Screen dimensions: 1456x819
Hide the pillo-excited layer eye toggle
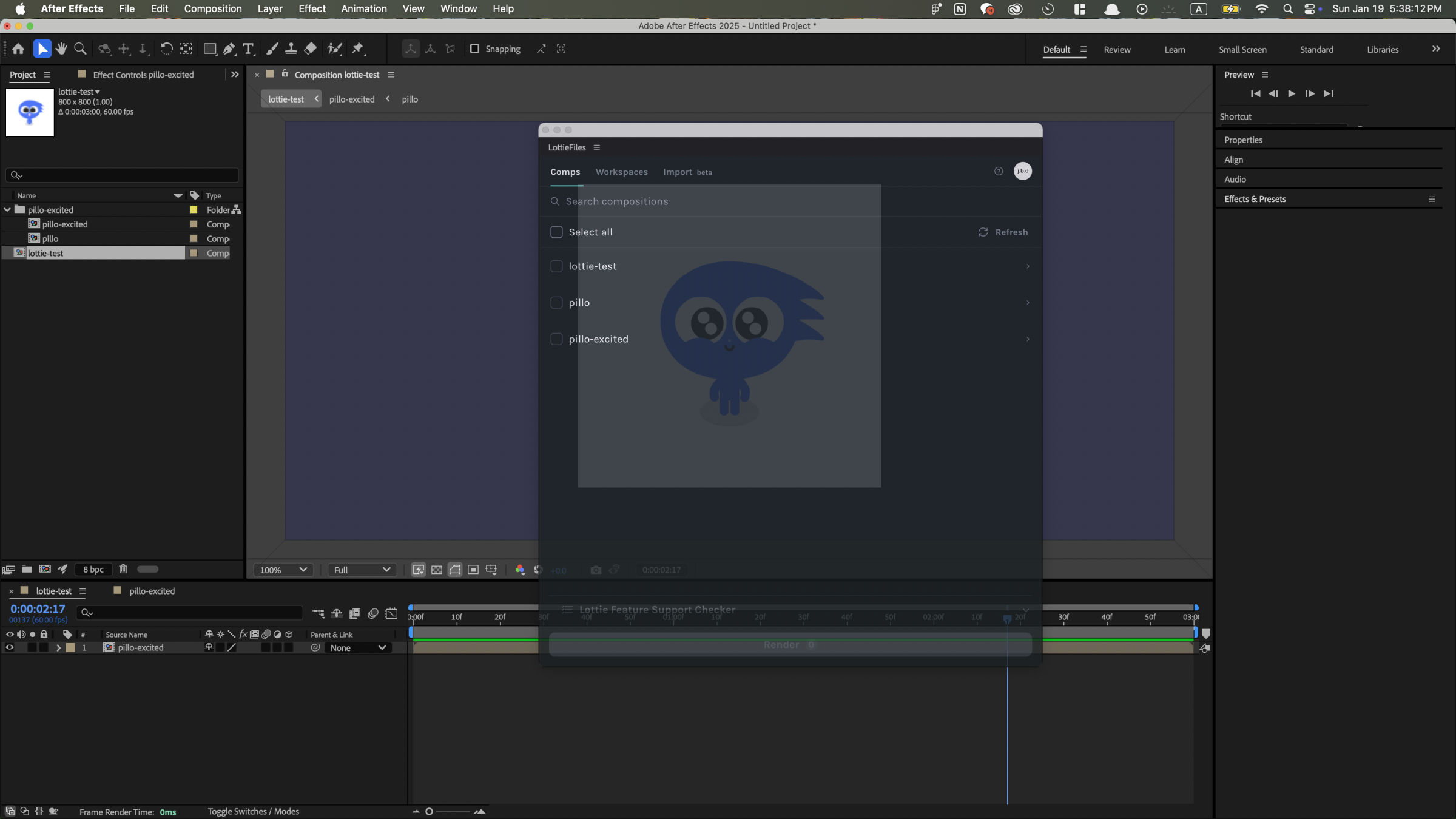pos(10,647)
